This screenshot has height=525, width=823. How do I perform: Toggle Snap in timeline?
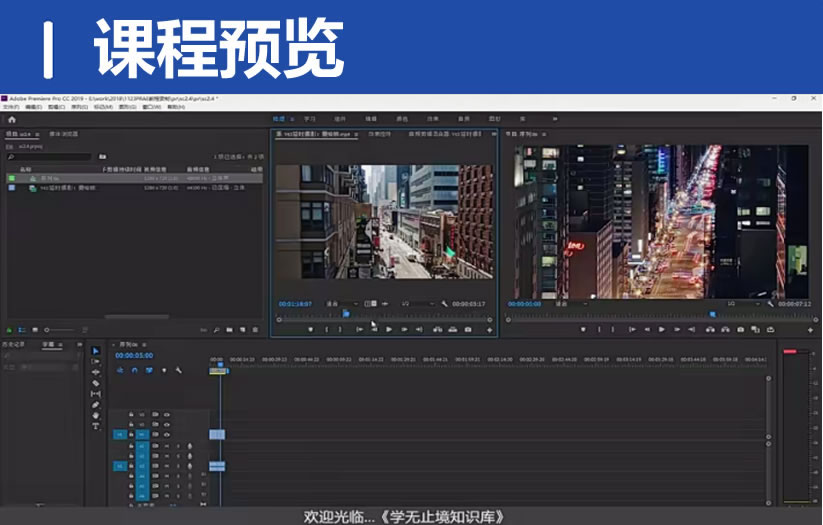pos(134,371)
